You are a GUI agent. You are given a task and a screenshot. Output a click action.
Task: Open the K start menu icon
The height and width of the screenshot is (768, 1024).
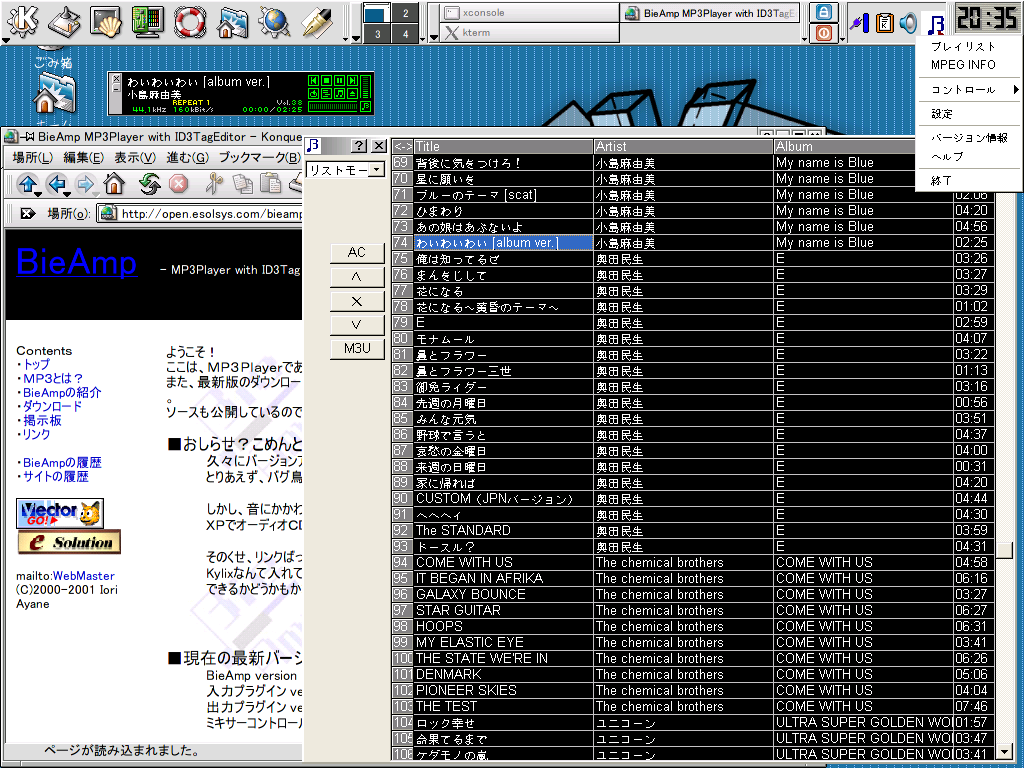tap(22, 20)
